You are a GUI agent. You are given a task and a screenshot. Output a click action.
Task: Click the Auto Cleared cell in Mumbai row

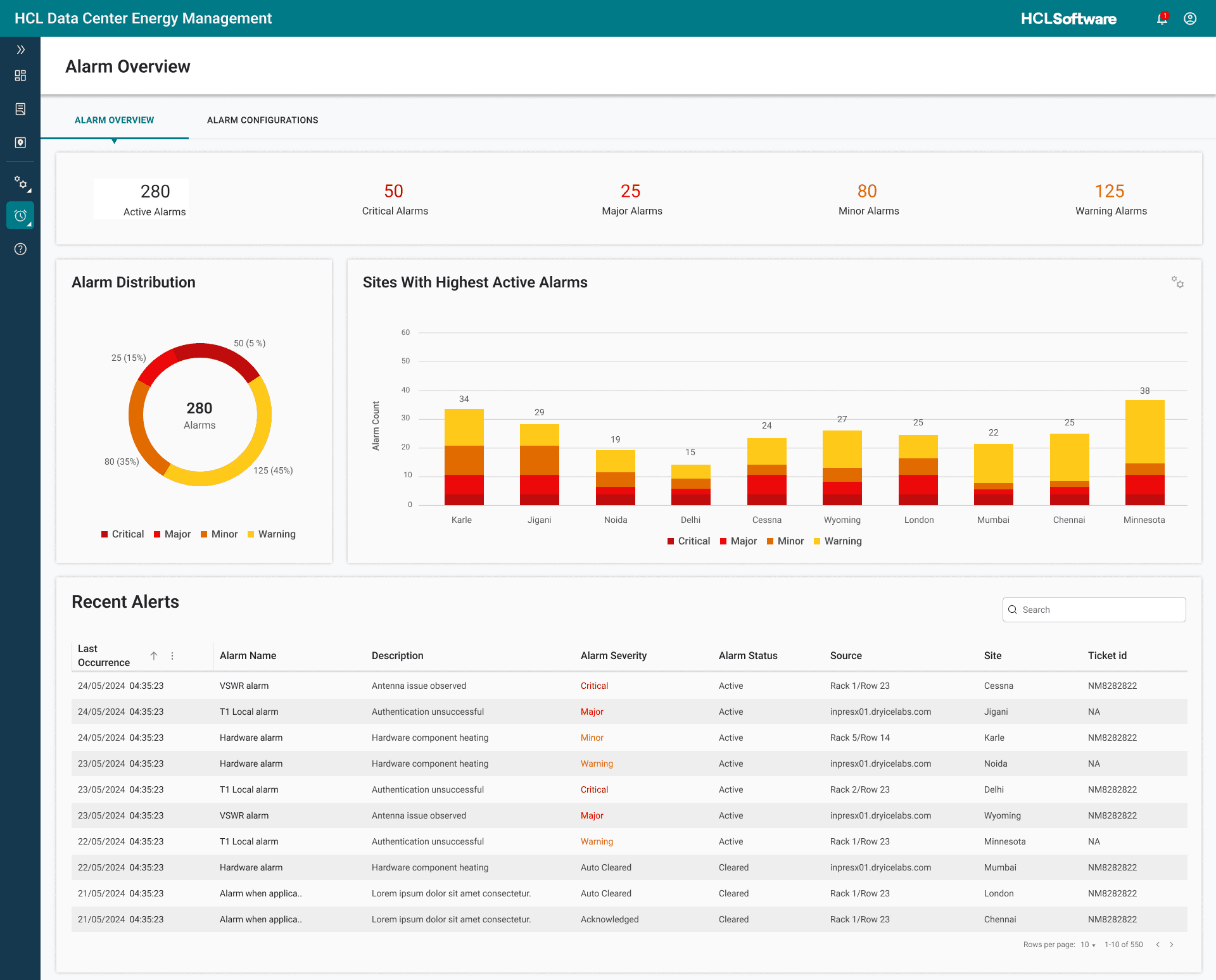(606, 867)
